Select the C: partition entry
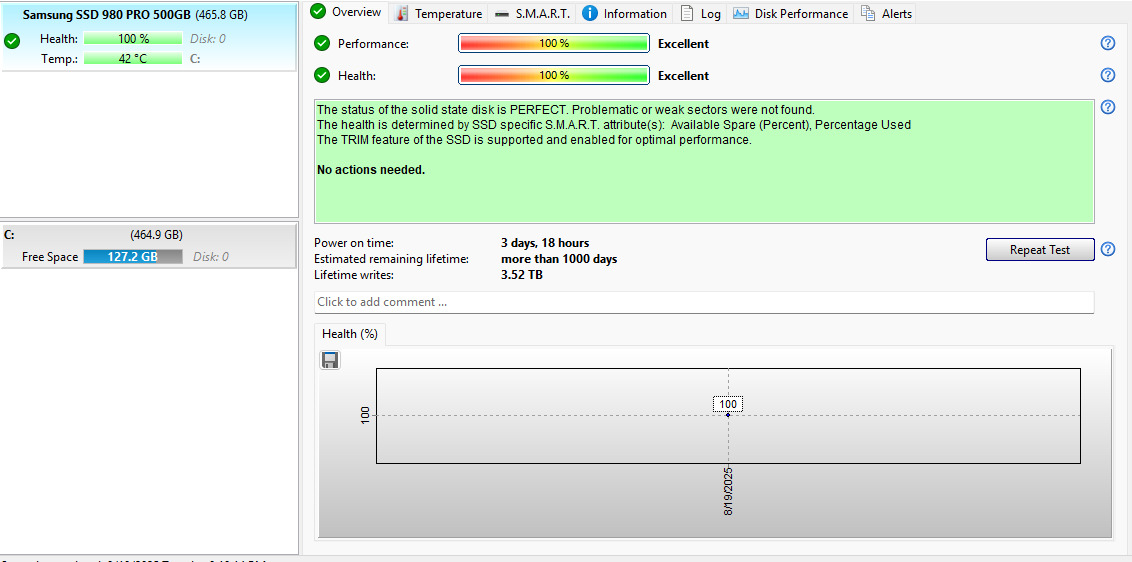 [x=149, y=246]
